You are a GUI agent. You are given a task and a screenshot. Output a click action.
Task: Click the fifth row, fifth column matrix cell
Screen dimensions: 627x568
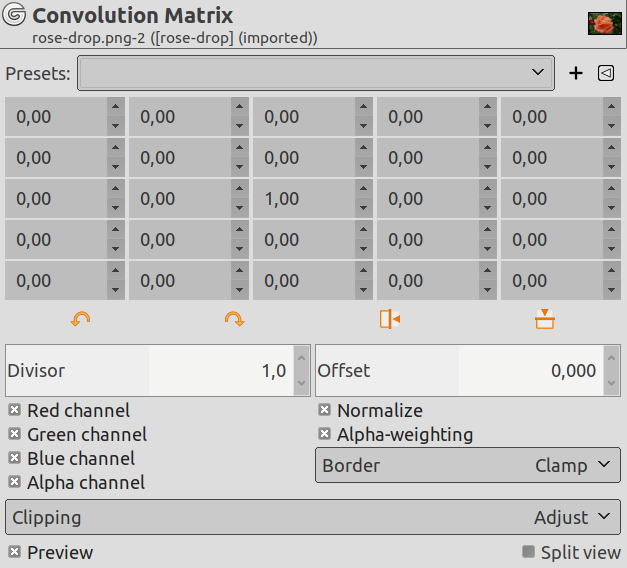click(552, 280)
